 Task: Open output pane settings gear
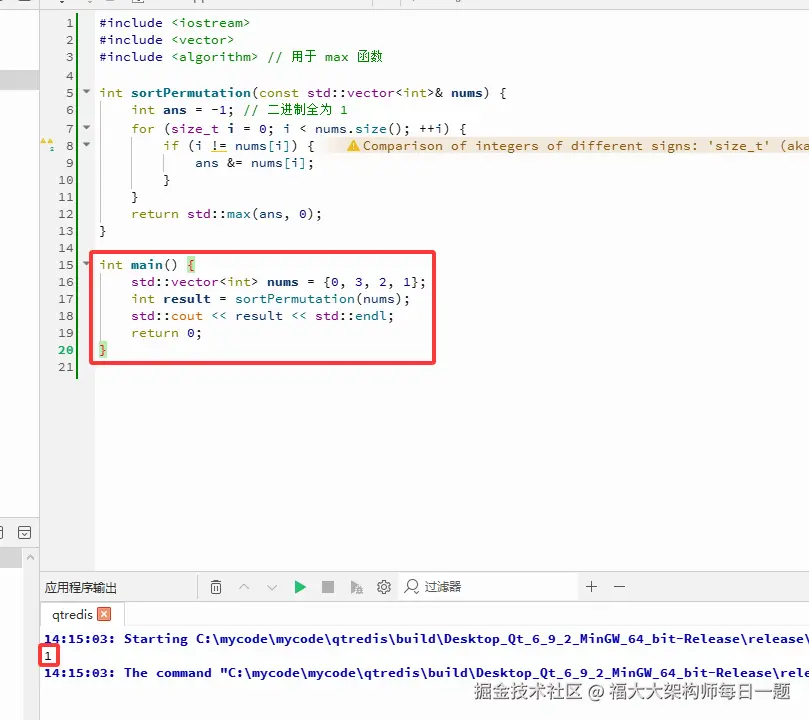coord(384,587)
